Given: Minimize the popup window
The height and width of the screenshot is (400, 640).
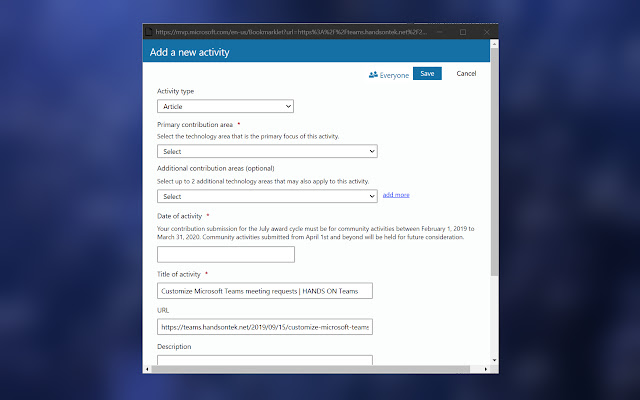Looking at the screenshot, I should click(x=439, y=32).
